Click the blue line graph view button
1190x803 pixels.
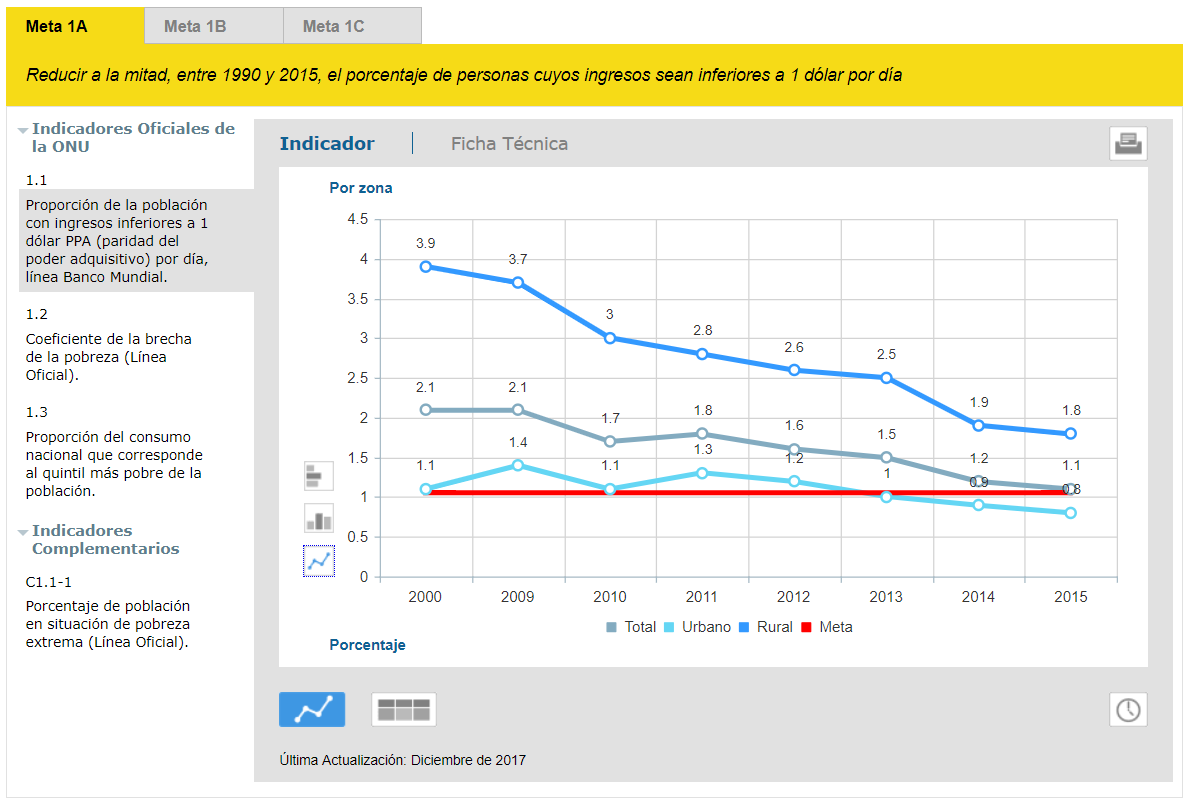(x=312, y=710)
